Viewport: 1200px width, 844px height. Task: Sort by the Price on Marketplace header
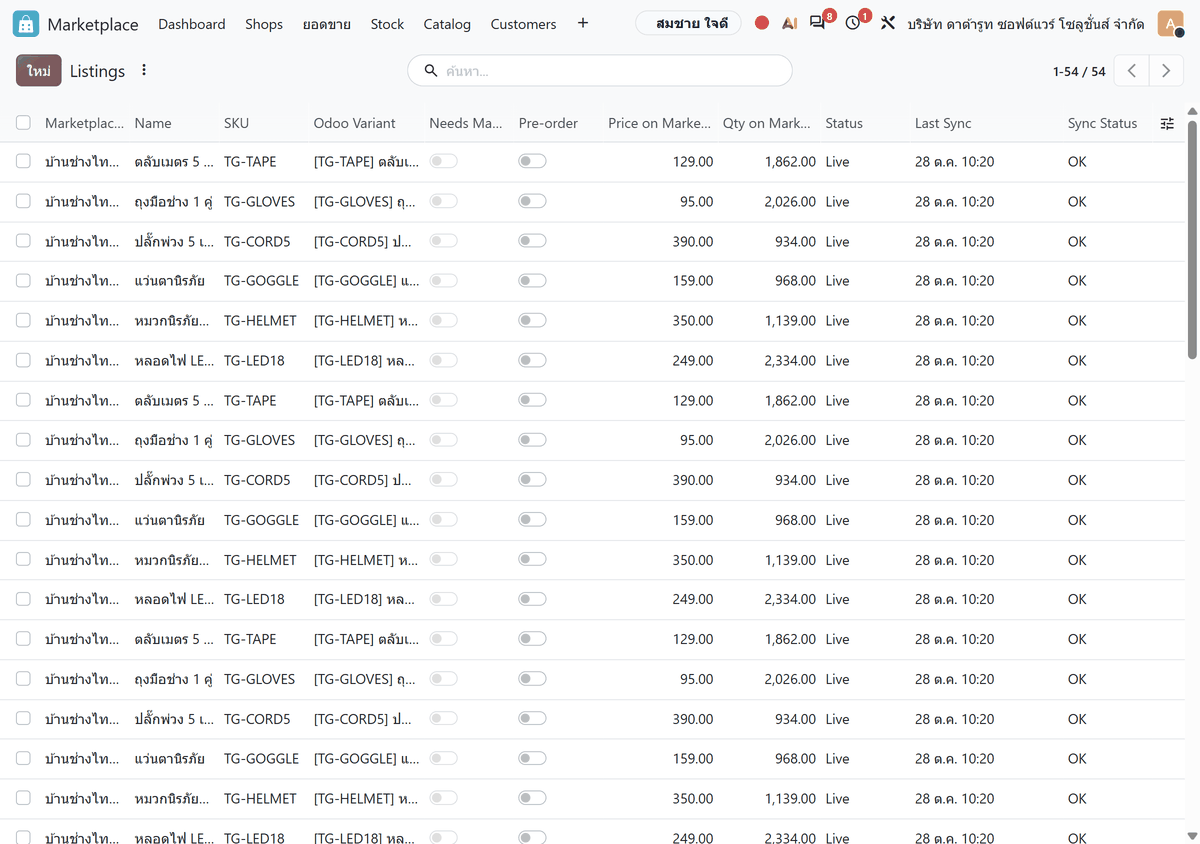tap(661, 124)
